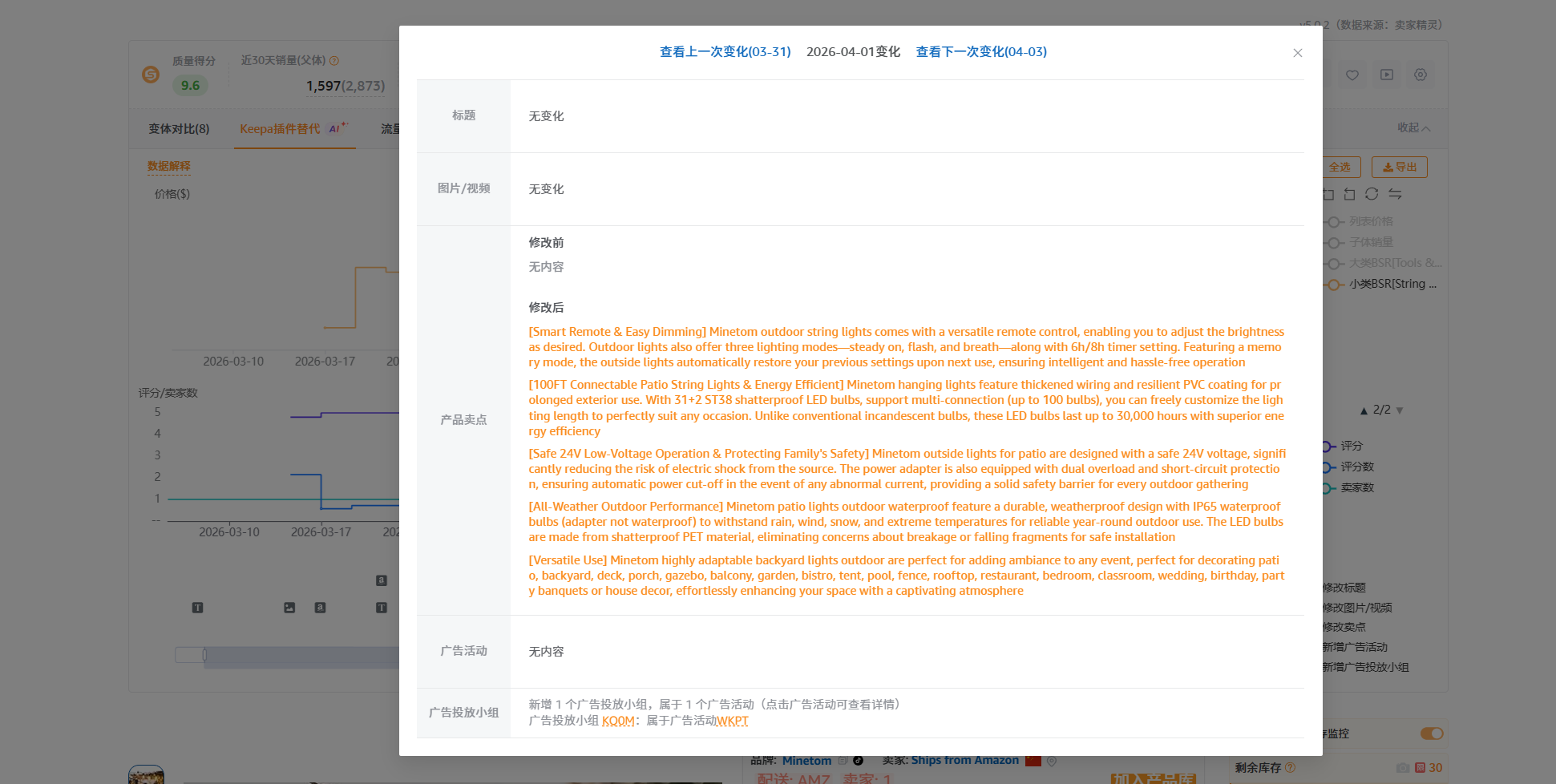This screenshot has height=784, width=1556.
Task: Go to next legend page arrow
Action: point(1400,410)
